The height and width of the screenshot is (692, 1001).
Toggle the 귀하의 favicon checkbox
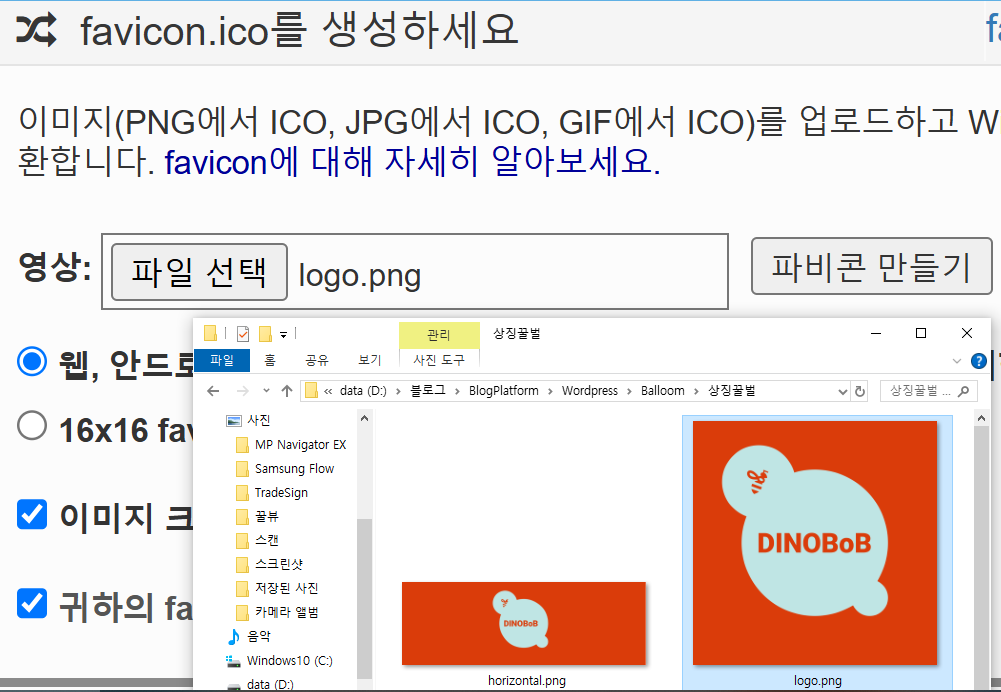pos(32,603)
